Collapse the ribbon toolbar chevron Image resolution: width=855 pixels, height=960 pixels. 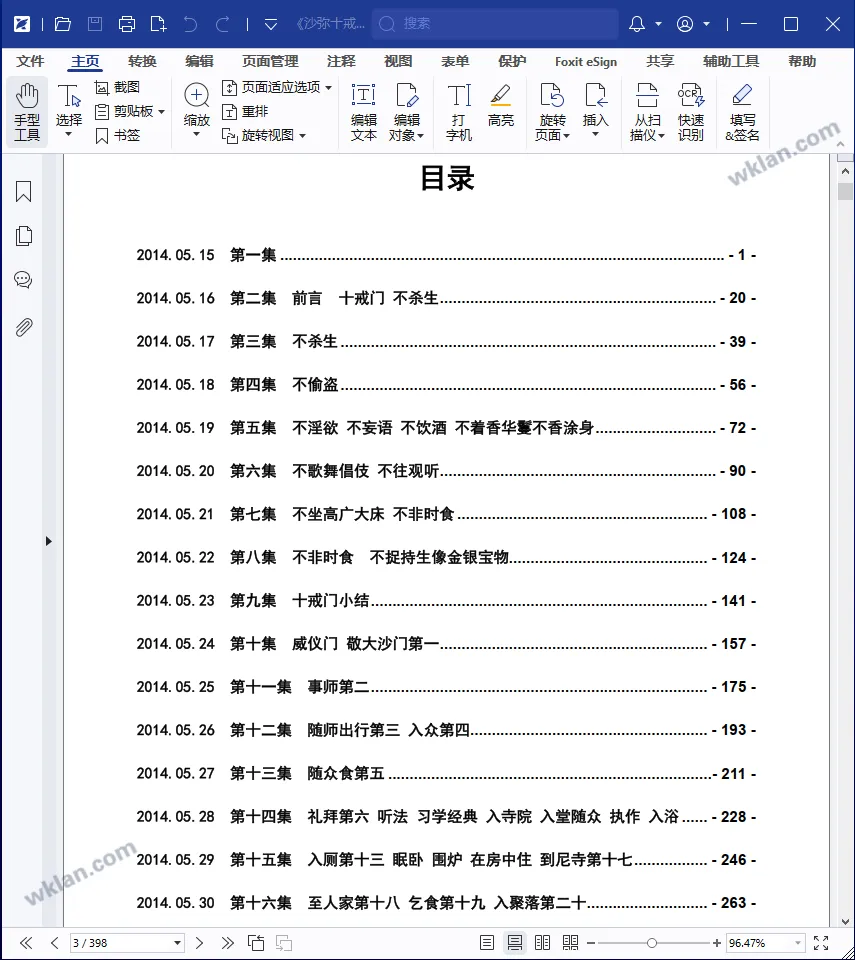(840, 144)
